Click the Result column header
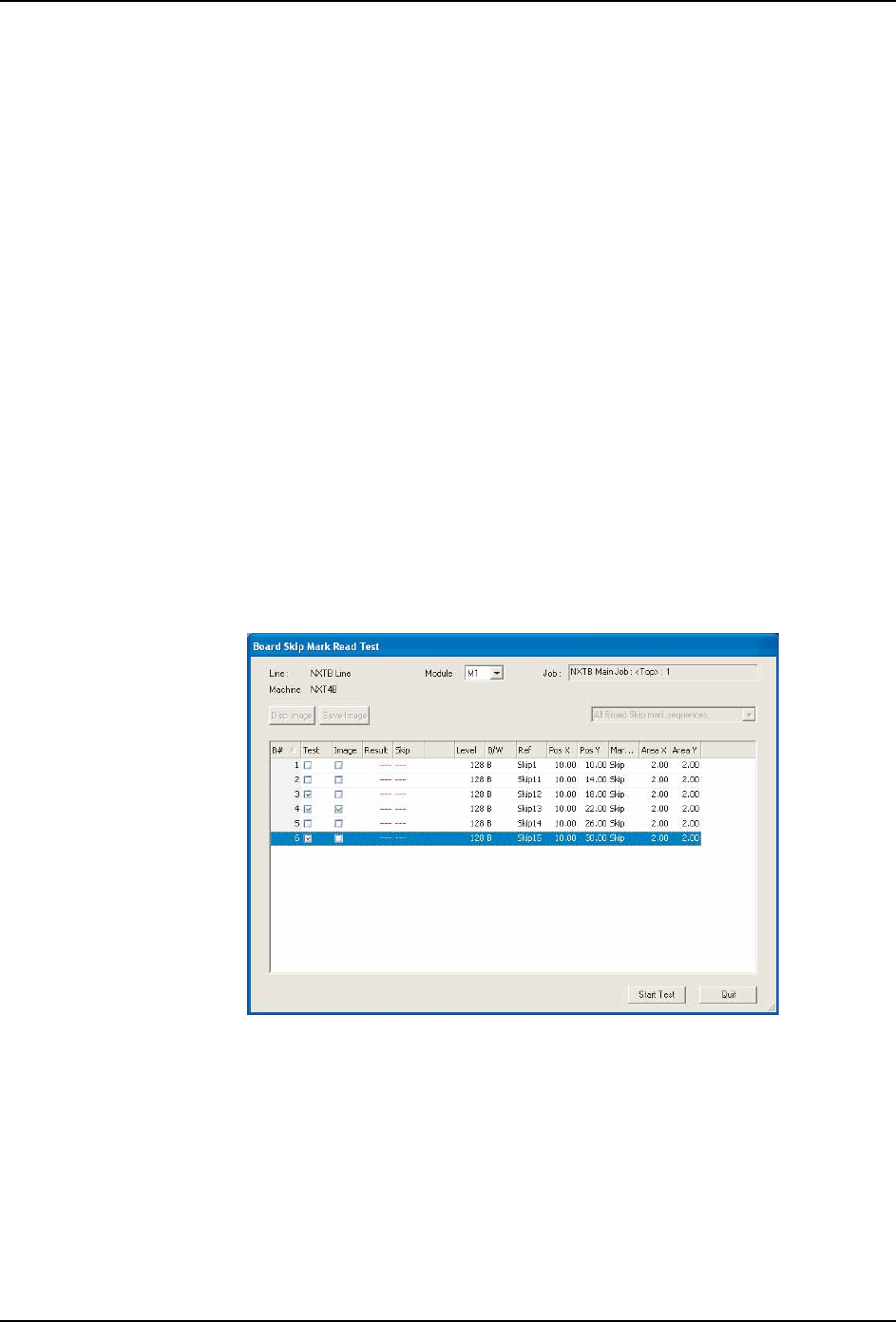 (x=376, y=750)
